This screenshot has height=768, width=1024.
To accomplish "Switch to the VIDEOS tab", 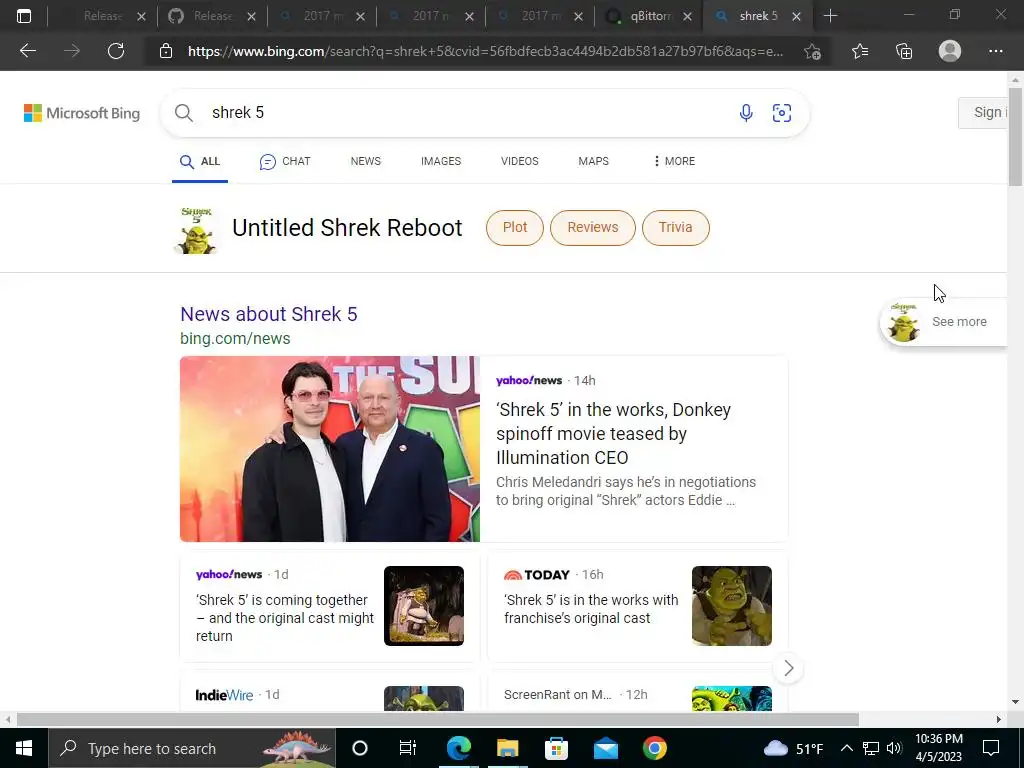I will point(520,161).
